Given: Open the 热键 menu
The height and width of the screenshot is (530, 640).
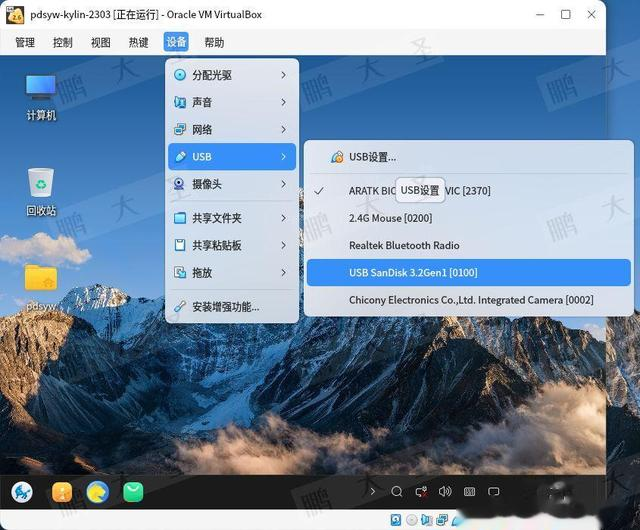Looking at the screenshot, I should pyautogui.click(x=138, y=42).
